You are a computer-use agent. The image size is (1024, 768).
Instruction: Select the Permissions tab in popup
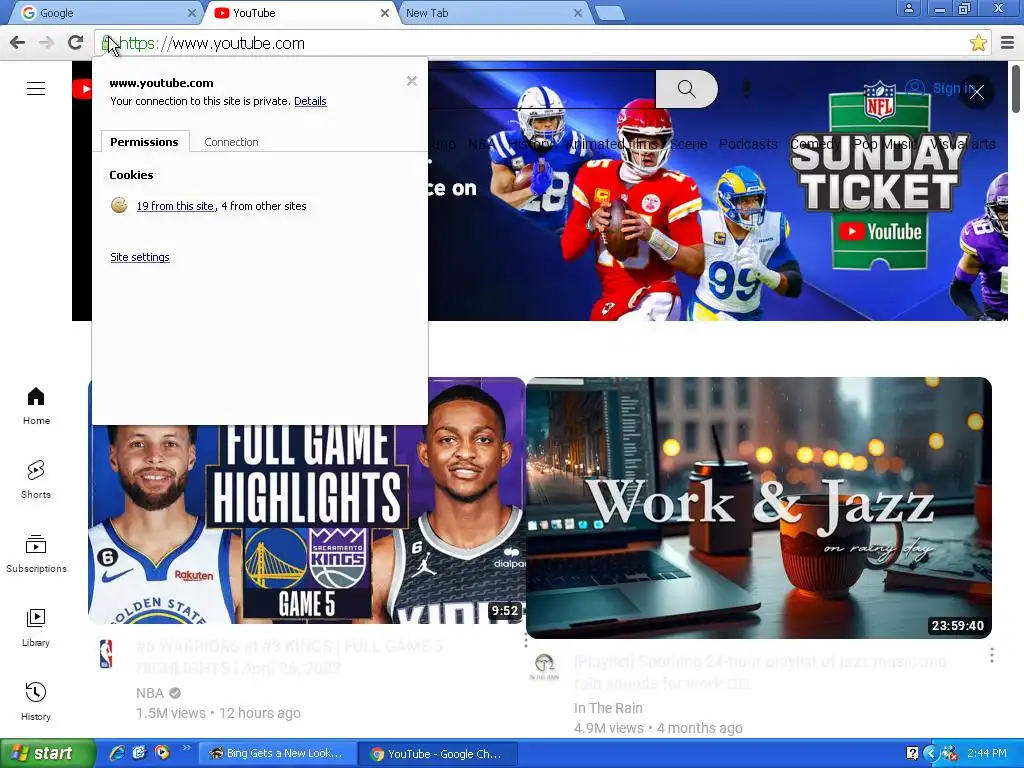tap(144, 142)
